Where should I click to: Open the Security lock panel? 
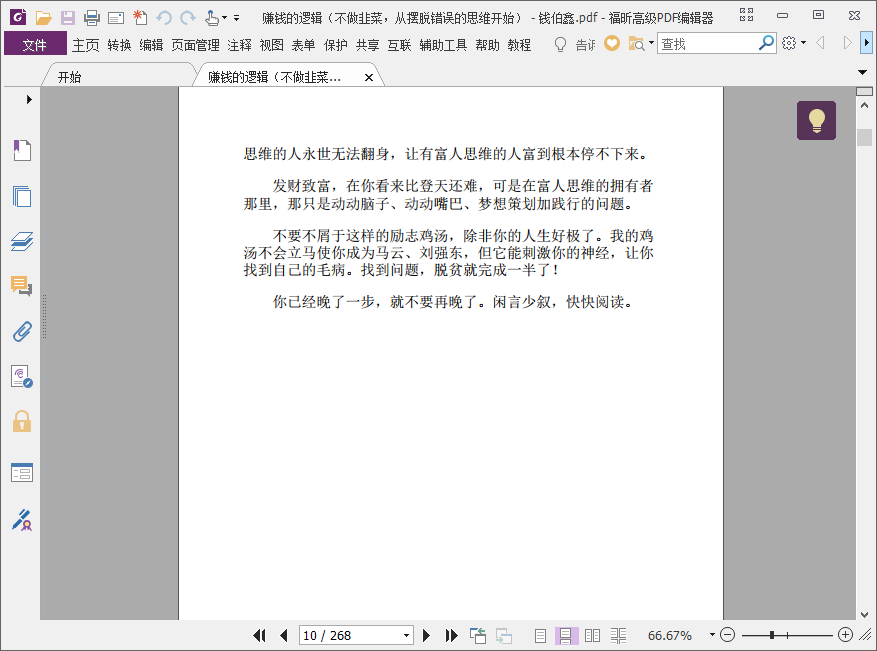22,421
